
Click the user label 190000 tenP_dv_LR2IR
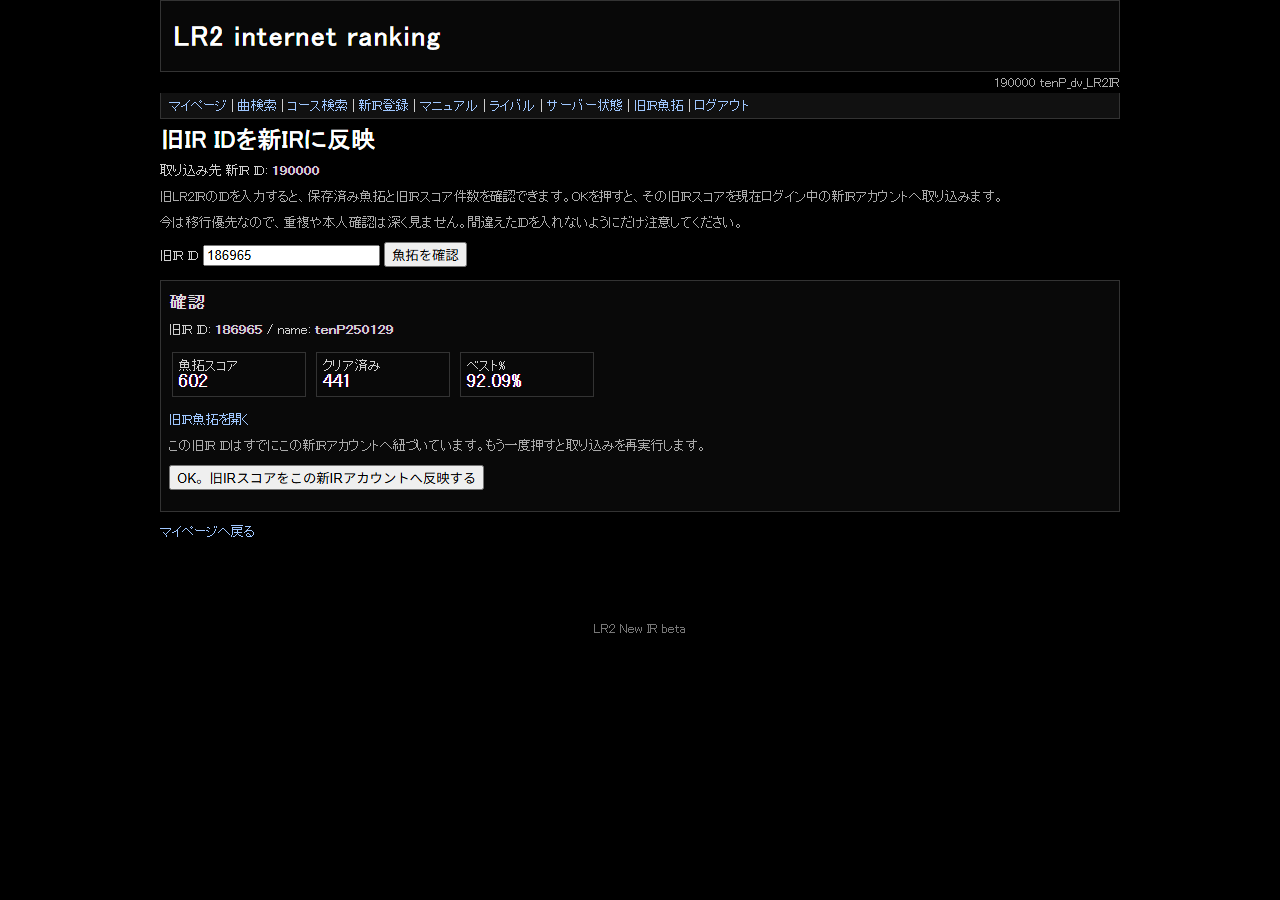click(1056, 83)
